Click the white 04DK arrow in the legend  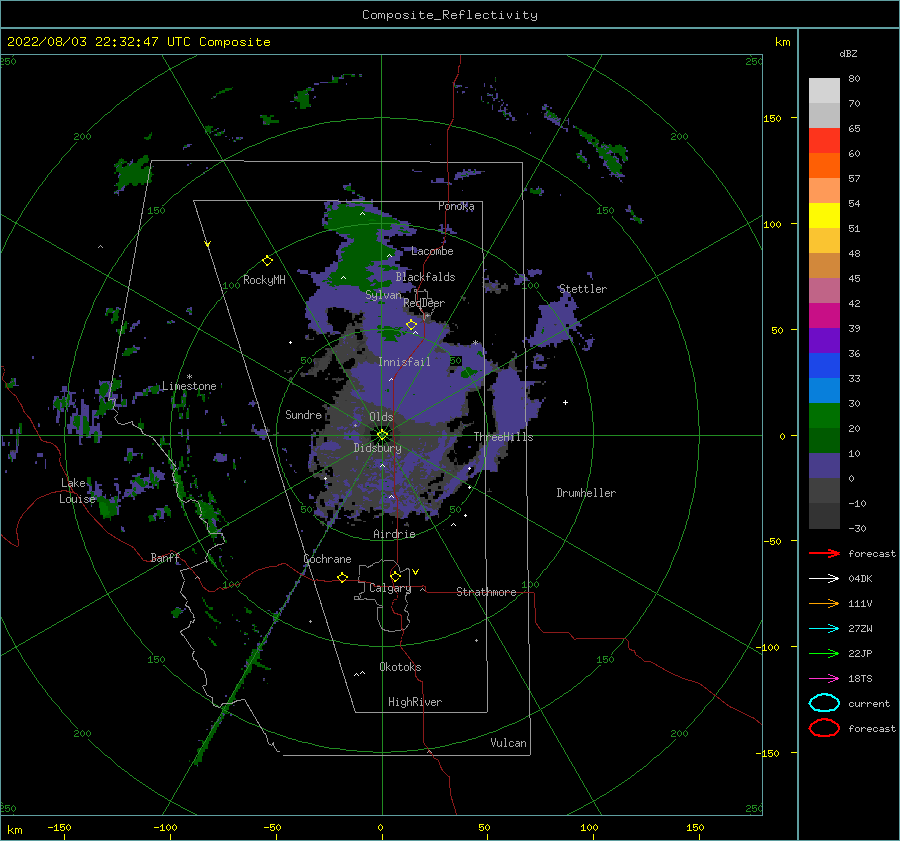click(824, 578)
